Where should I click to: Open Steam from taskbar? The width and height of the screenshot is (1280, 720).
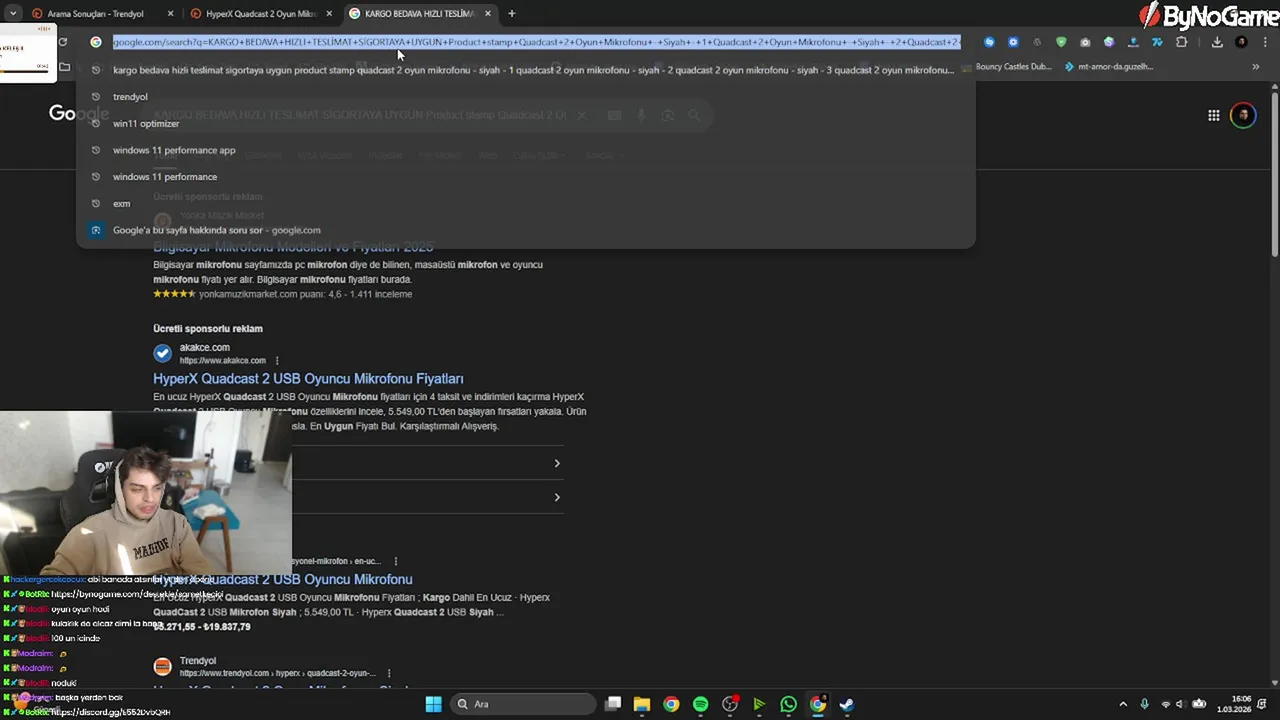coord(847,704)
